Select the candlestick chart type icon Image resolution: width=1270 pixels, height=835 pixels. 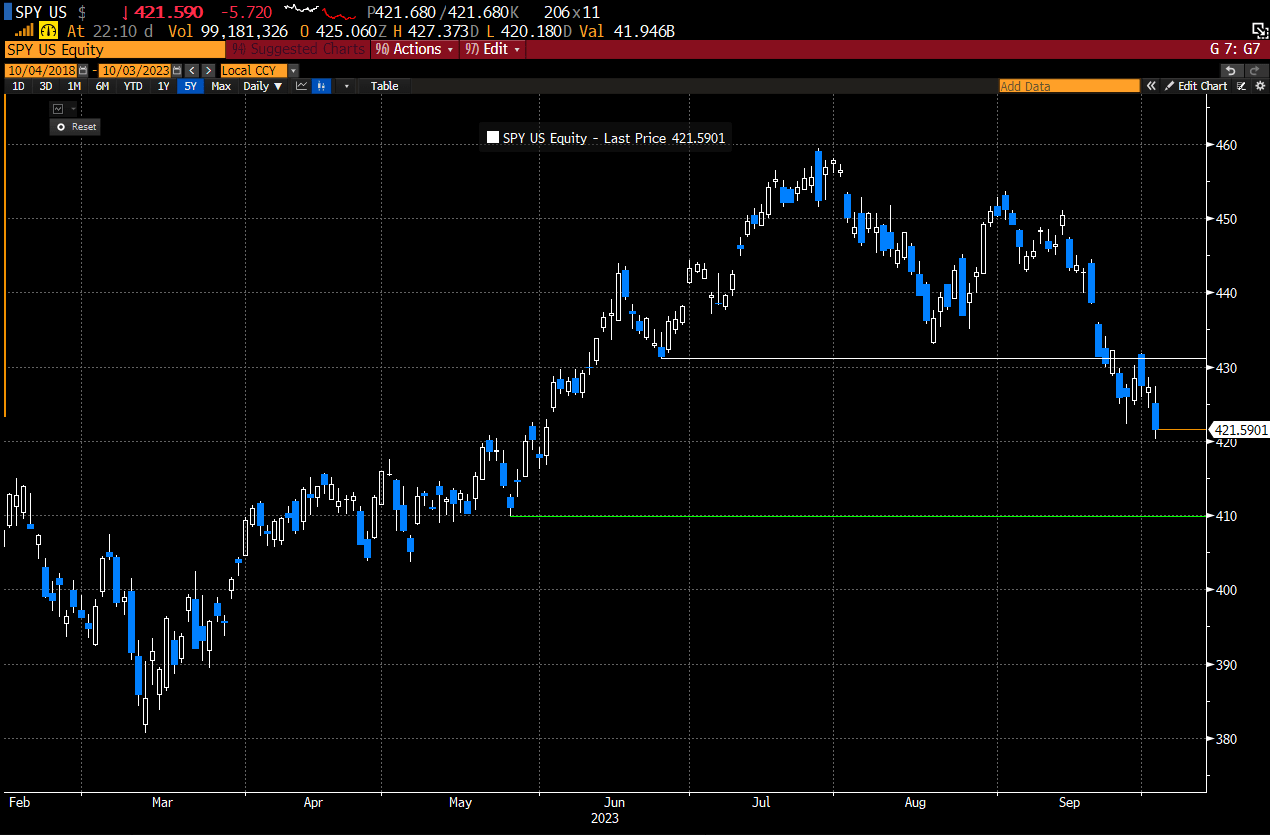(x=321, y=86)
